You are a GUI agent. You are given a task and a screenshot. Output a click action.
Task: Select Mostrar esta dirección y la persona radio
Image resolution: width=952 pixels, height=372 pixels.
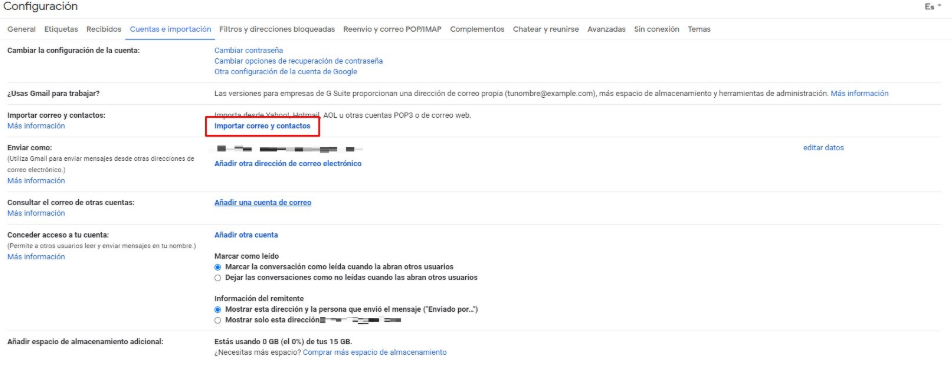(x=218, y=309)
